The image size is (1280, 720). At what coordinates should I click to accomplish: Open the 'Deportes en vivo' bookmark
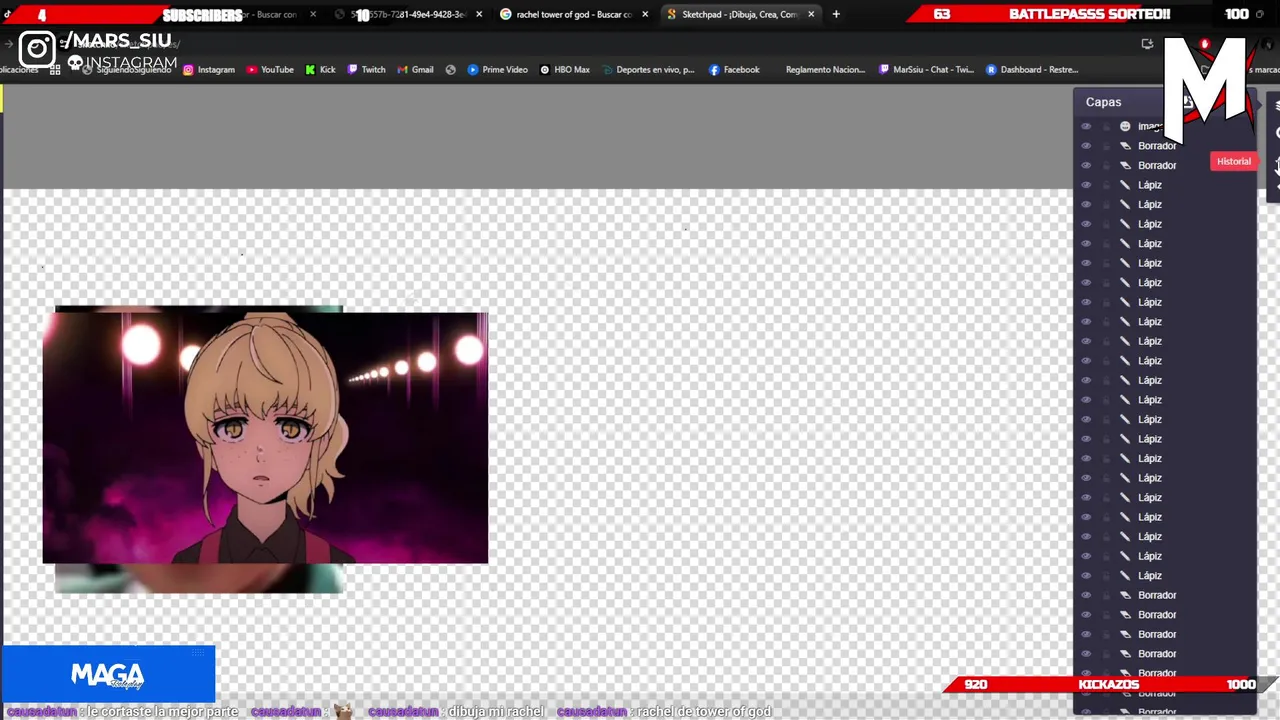click(x=648, y=70)
